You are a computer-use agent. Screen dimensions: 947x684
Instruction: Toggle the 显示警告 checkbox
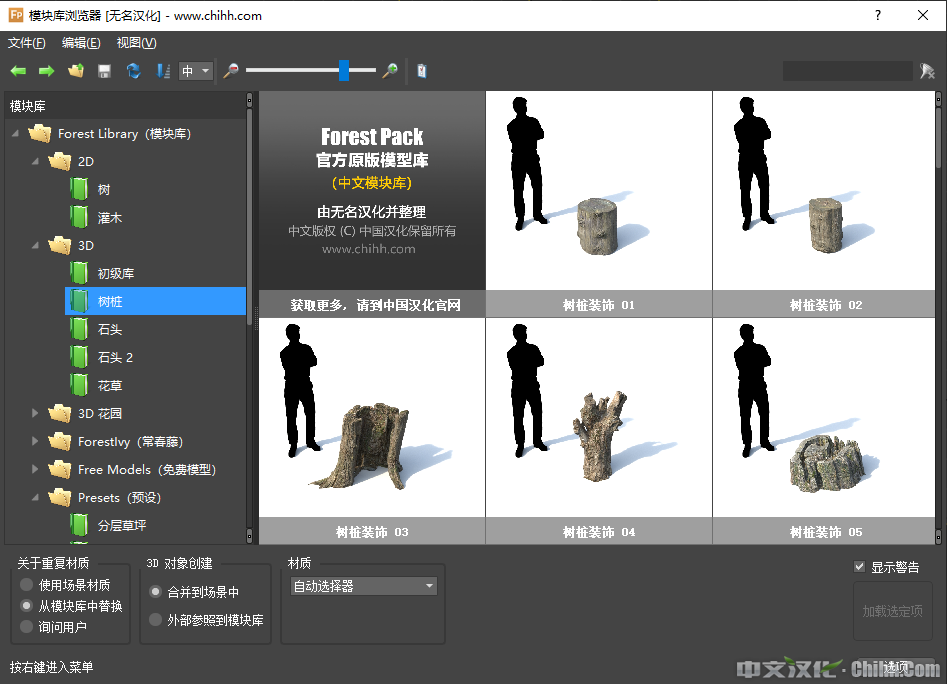(x=859, y=567)
